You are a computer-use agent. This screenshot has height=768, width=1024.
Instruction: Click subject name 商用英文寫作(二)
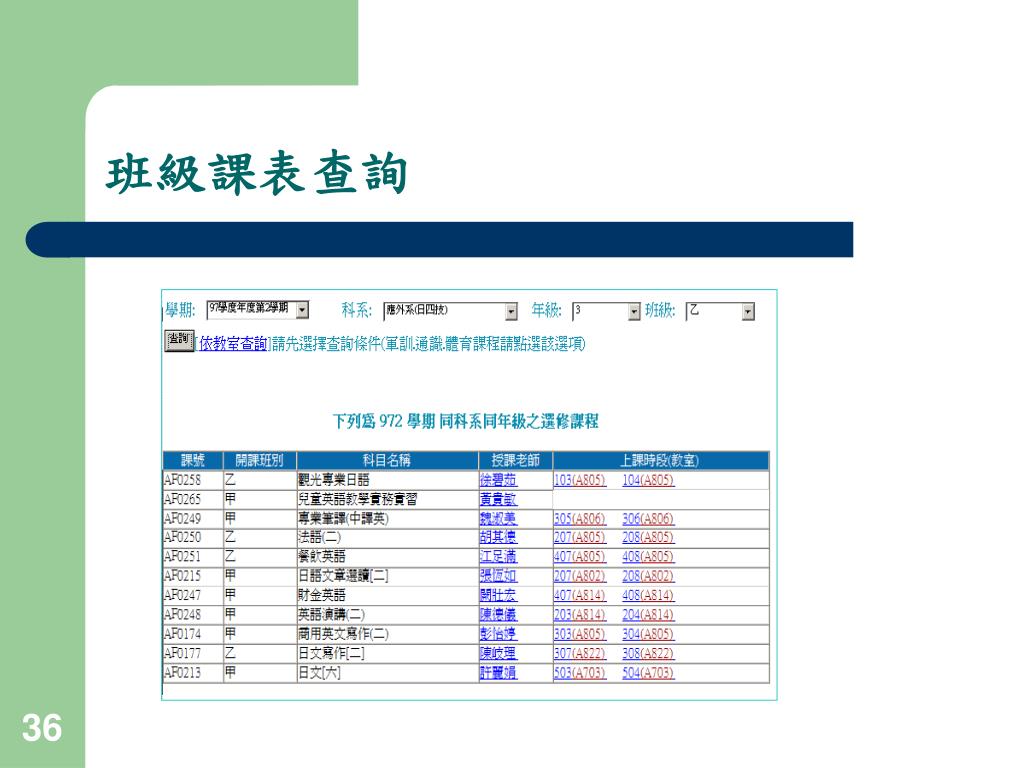coord(344,634)
